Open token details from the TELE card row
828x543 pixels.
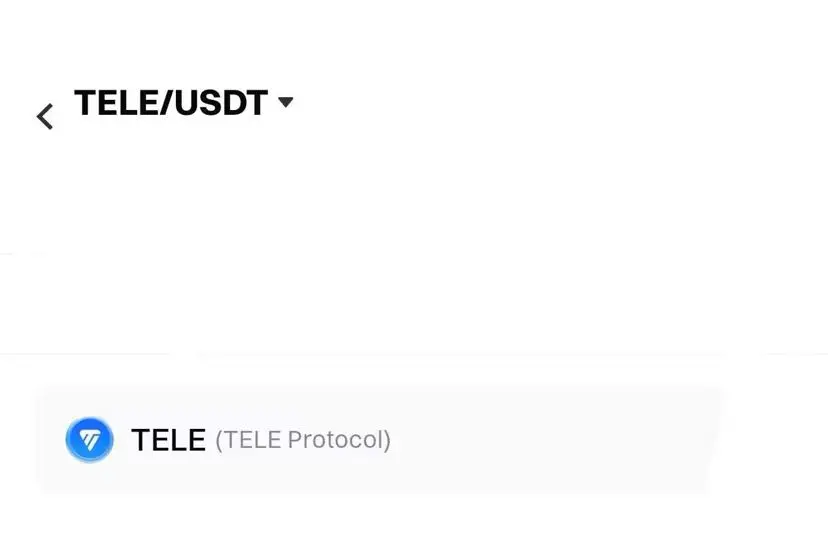click(379, 439)
